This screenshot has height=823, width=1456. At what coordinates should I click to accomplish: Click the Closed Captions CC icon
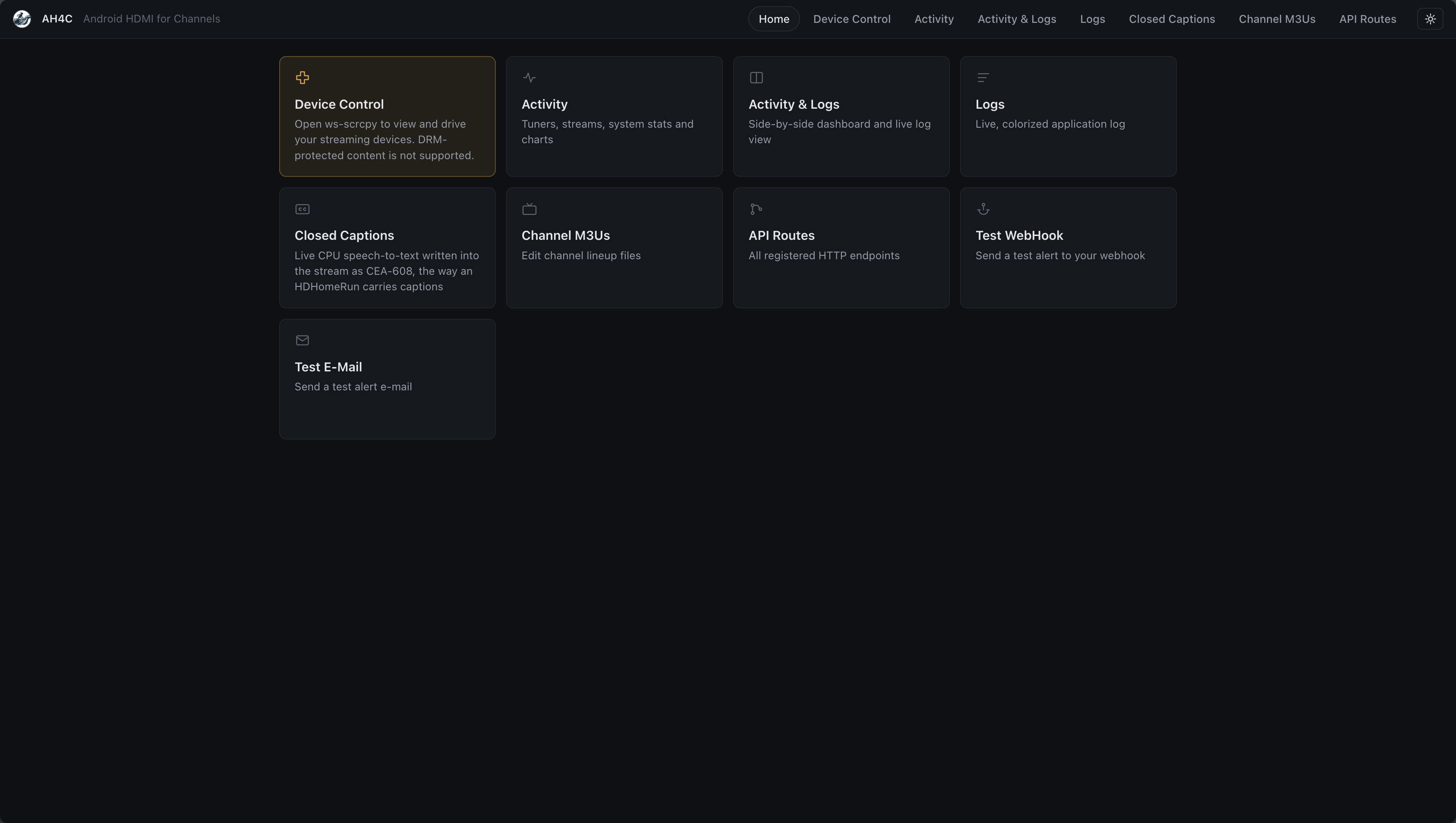(x=303, y=209)
